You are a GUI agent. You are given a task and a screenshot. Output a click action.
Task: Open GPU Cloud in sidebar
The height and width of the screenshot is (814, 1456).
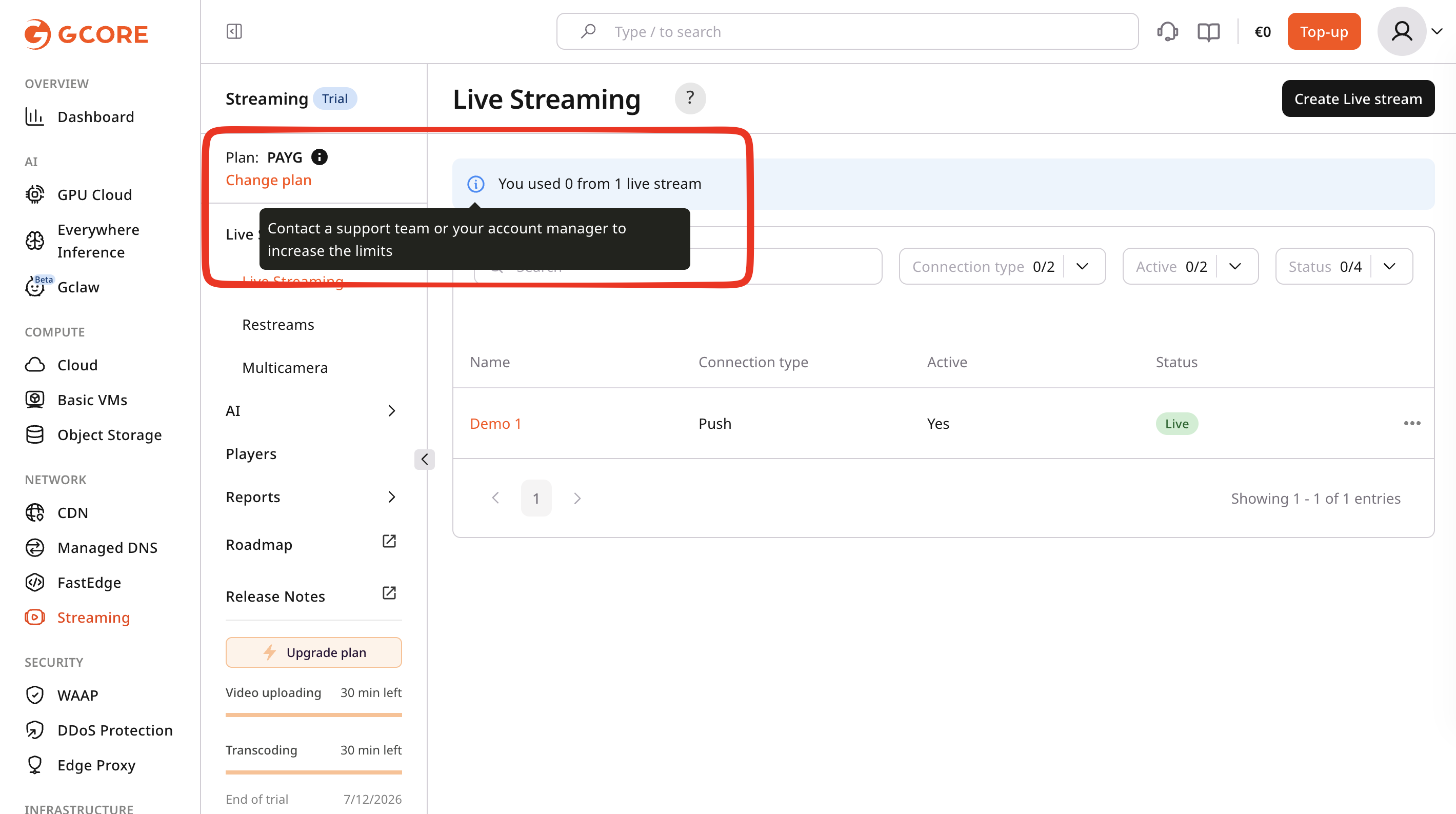click(x=95, y=194)
